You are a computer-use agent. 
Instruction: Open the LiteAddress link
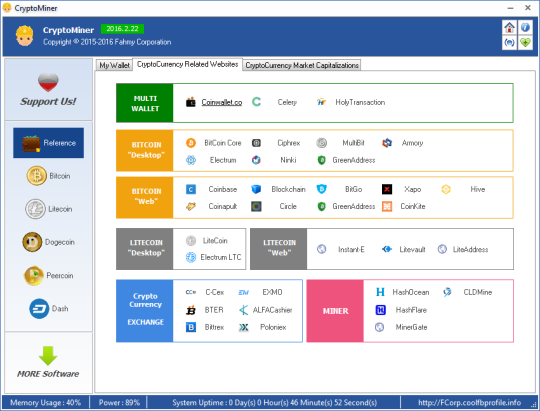click(x=470, y=249)
